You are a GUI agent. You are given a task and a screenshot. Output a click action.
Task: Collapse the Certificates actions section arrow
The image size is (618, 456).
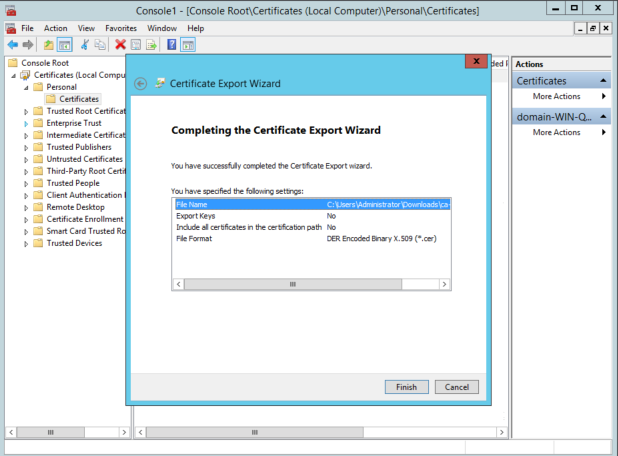pyautogui.click(x=603, y=81)
